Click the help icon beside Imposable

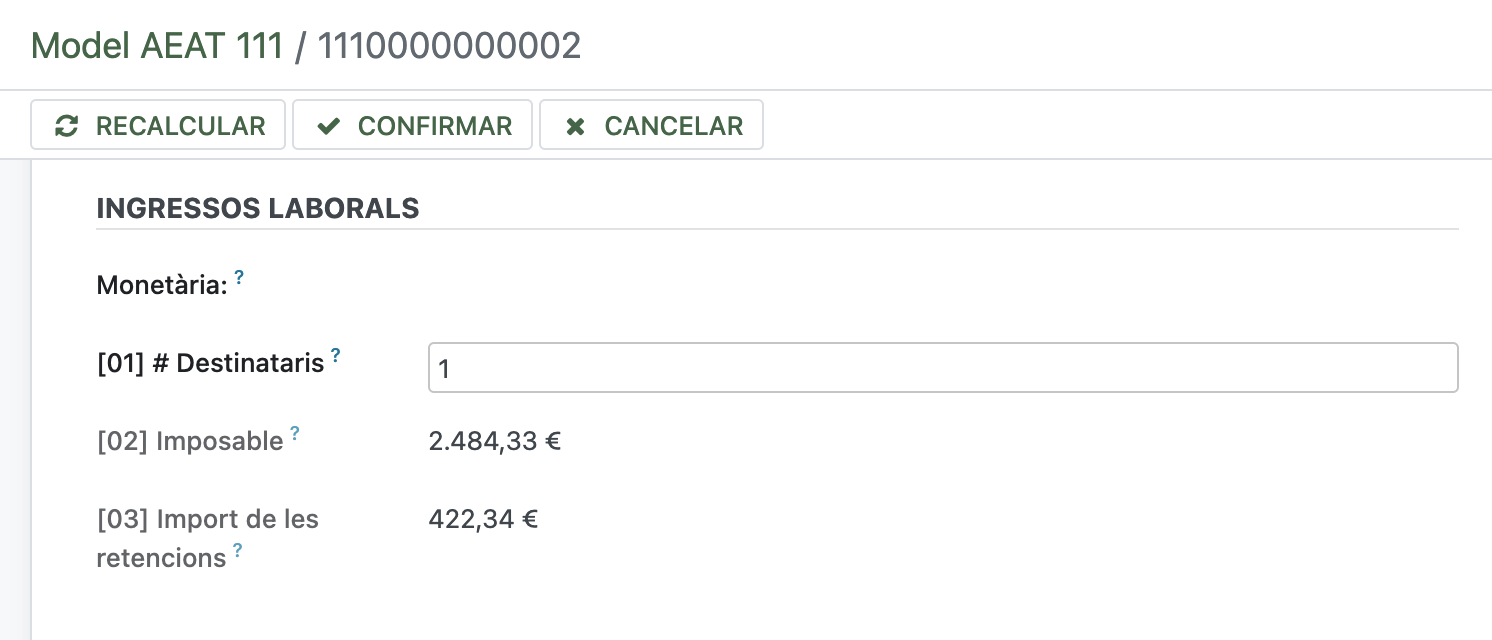click(295, 433)
